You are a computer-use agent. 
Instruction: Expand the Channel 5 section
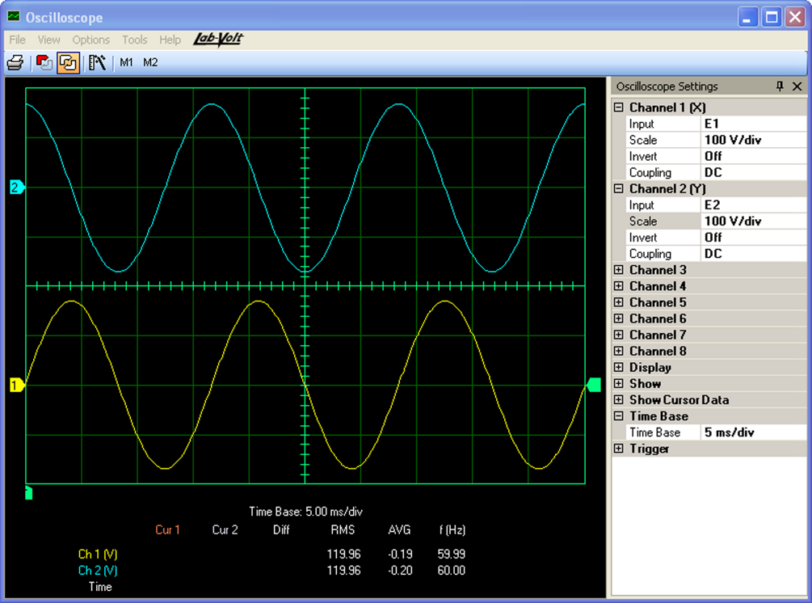[618, 302]
